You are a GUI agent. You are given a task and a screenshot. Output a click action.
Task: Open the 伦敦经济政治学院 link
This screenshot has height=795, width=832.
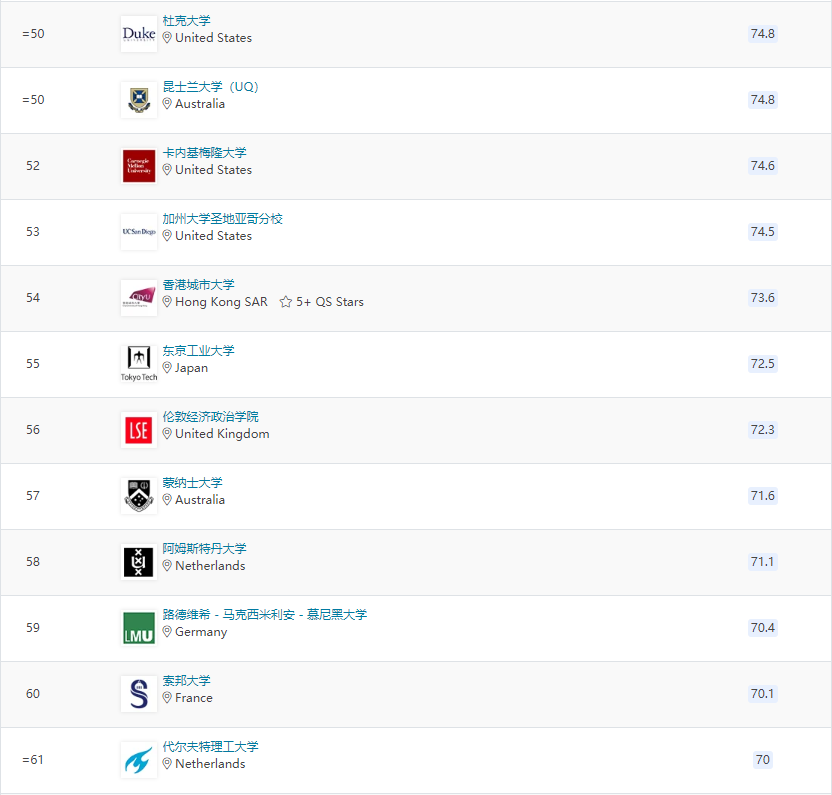[x=211, y=417]
